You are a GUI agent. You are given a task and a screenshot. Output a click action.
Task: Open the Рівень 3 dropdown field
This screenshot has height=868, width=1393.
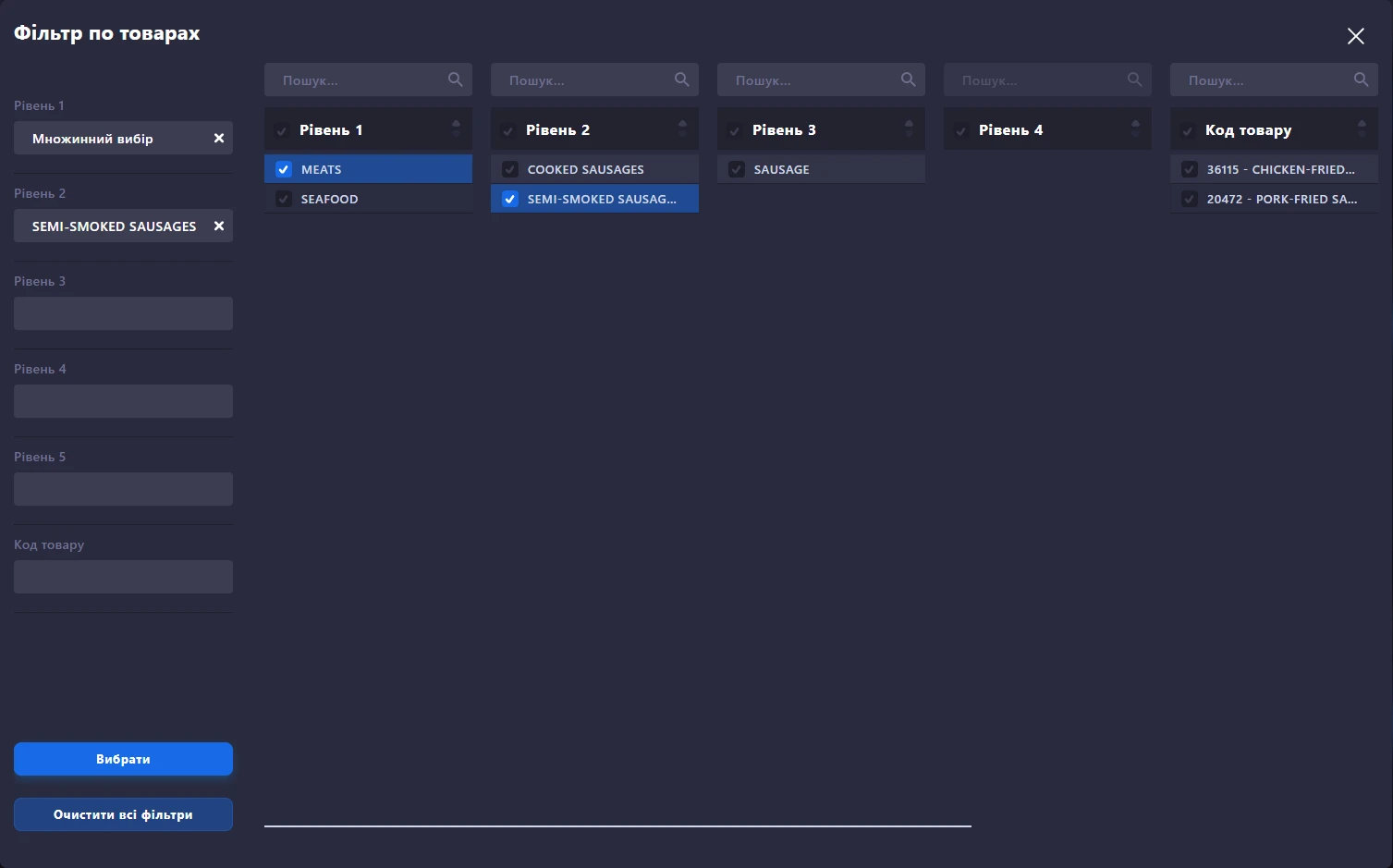pos(123,313)
